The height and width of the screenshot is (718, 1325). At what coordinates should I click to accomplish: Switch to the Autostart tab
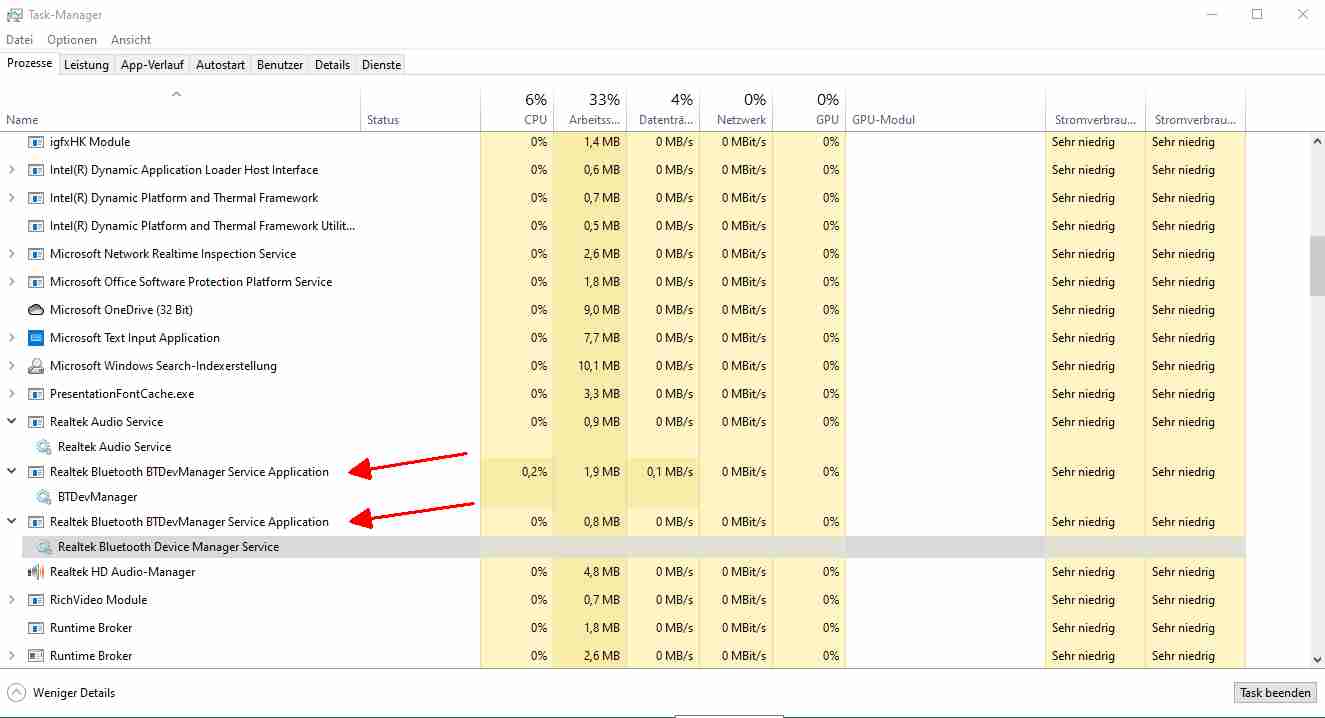click(220, 65)
